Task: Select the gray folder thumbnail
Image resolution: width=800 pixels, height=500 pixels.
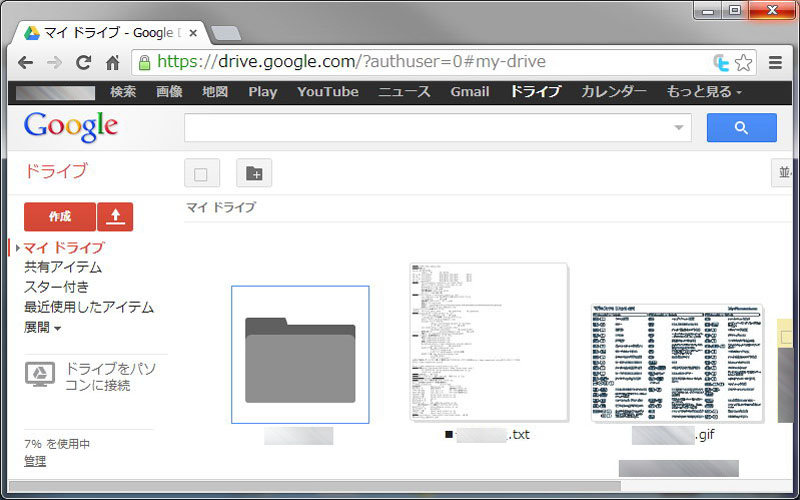Action: coord(300,355)
